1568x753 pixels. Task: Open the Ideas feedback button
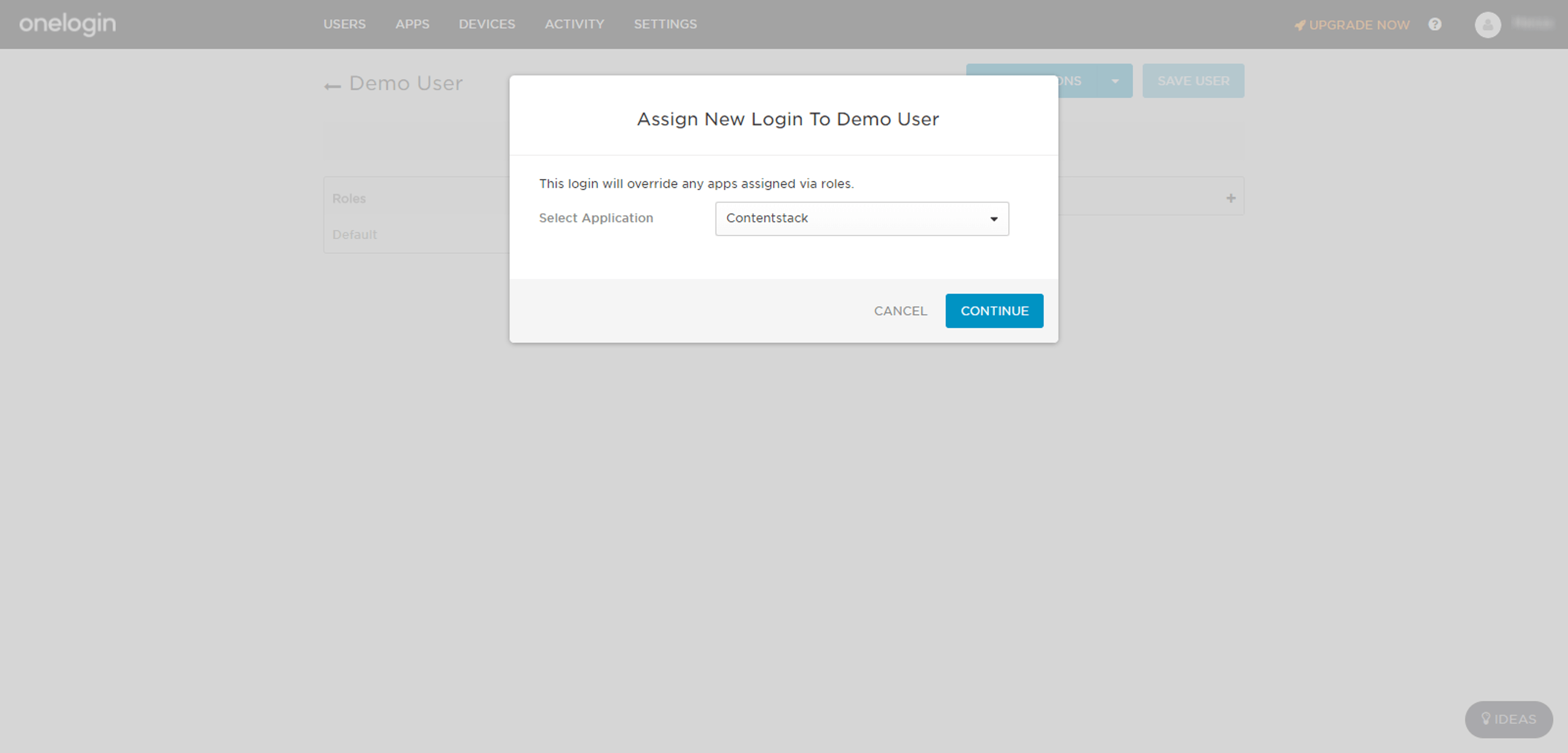pos(1508,719)
